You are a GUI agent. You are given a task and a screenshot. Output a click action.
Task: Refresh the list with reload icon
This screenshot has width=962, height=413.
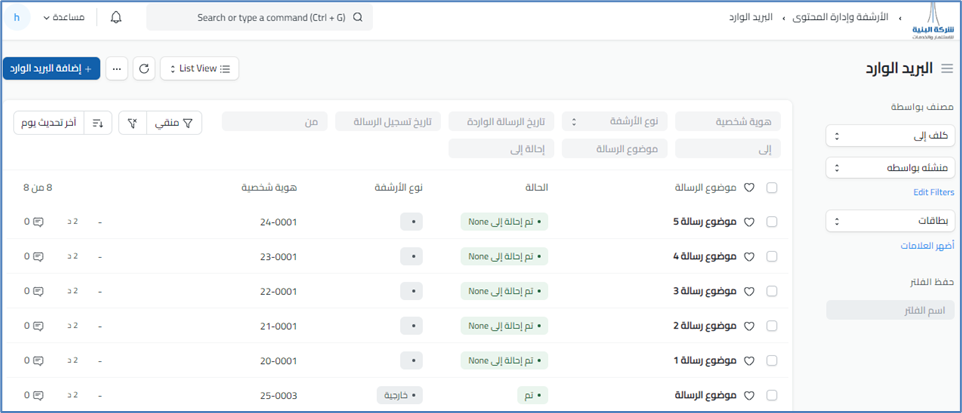pos(144,69)
